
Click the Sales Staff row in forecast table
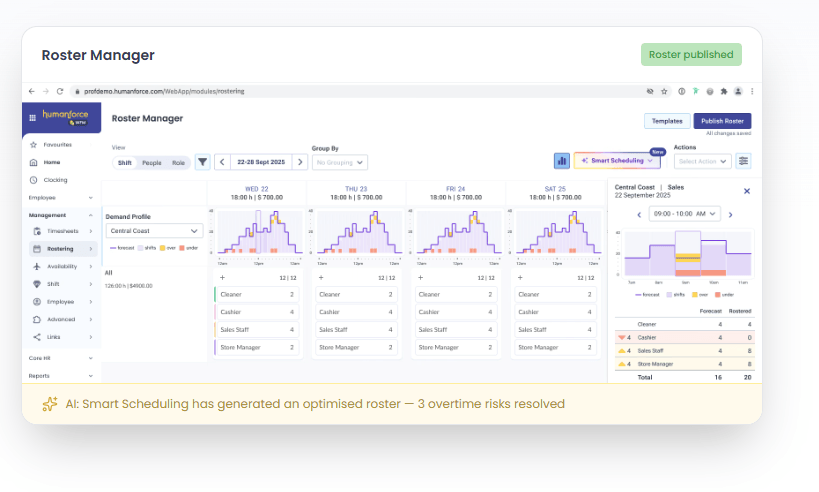(684, 351)
